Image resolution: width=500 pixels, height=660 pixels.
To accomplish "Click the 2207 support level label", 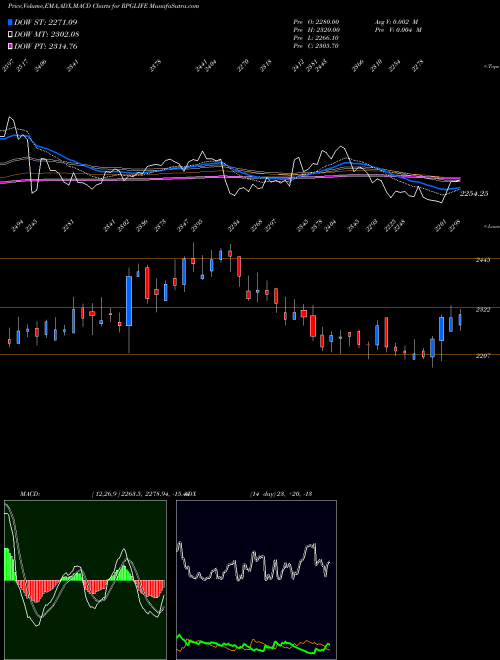I will point(483,356).
